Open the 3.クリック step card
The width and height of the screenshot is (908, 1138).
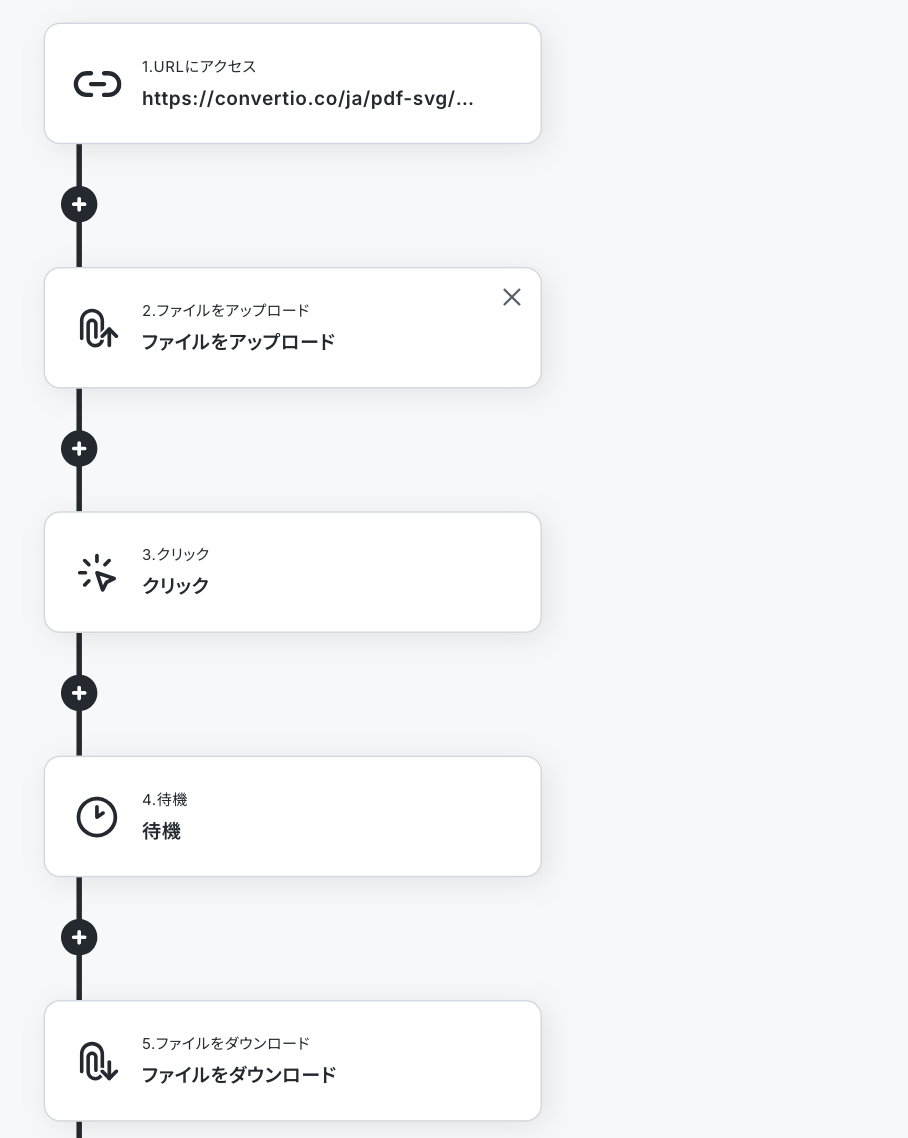pos(293,572)
